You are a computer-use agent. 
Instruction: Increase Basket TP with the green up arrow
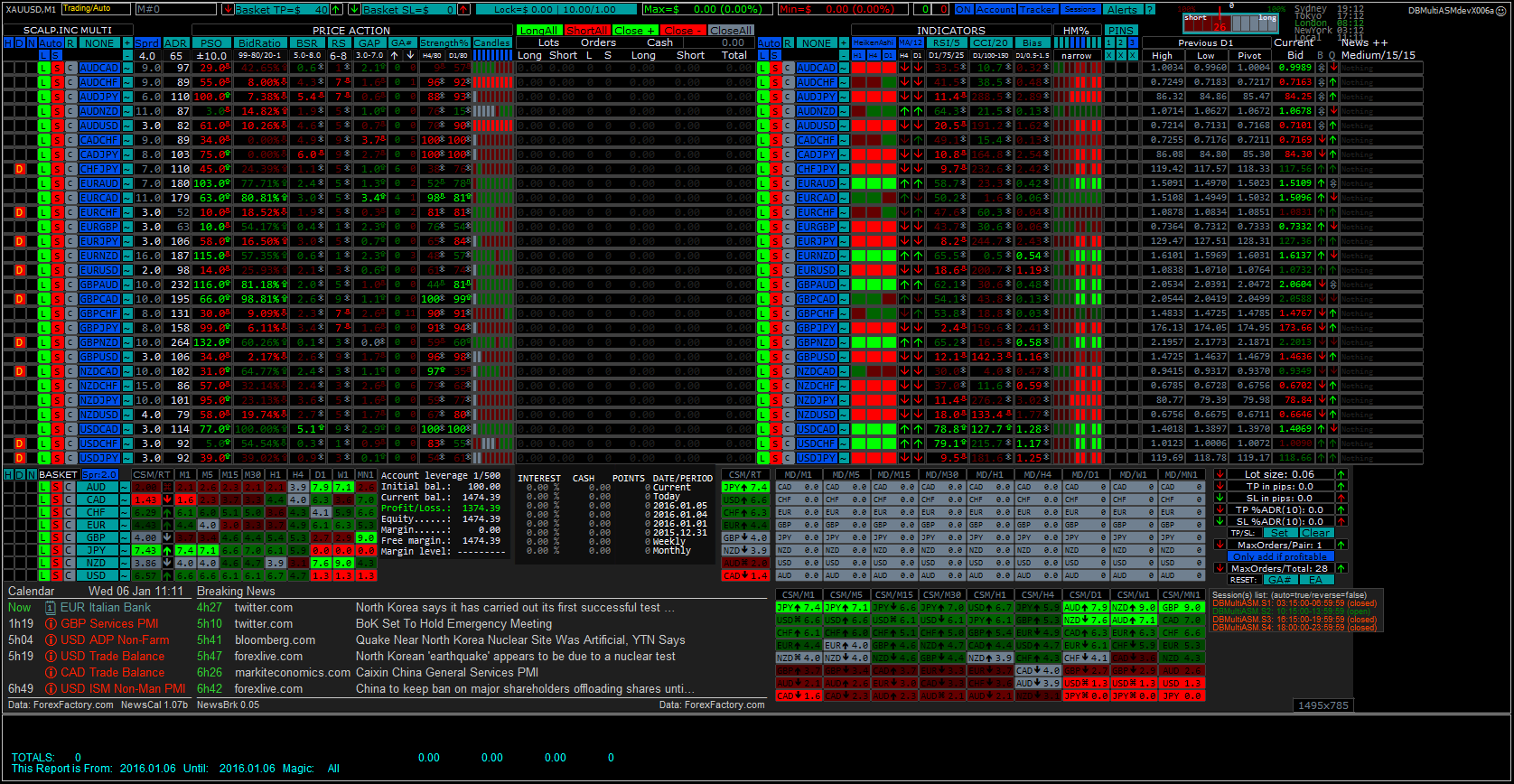(x=336, y=9)
